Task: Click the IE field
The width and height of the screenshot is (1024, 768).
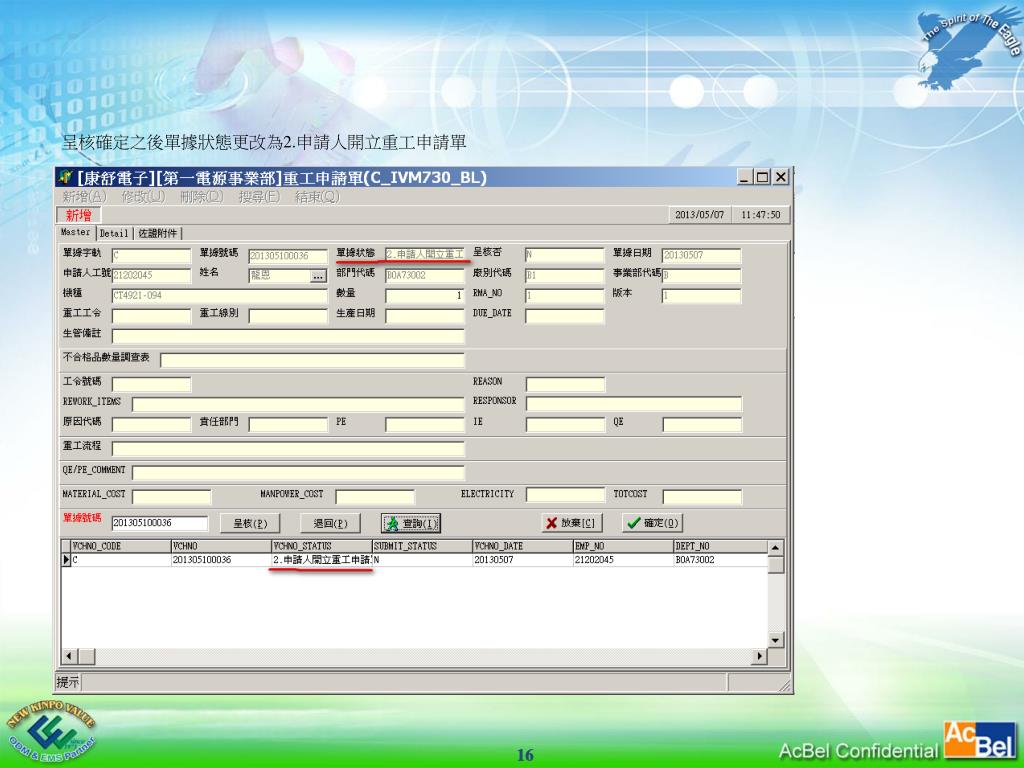Action: coord(565,424)
